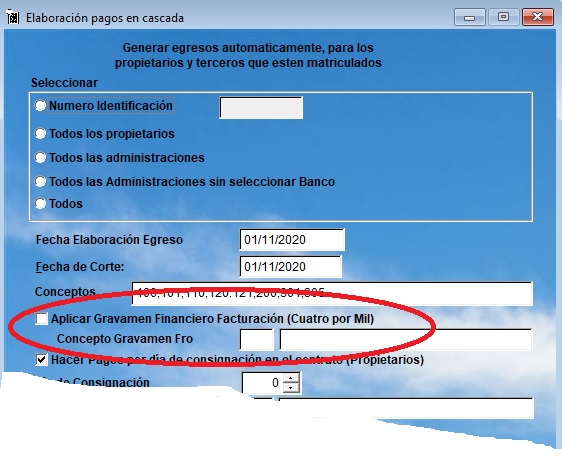Close the Elaboración pagos en cascada window
The image size is (562, 461).
[x=537, y=17]
